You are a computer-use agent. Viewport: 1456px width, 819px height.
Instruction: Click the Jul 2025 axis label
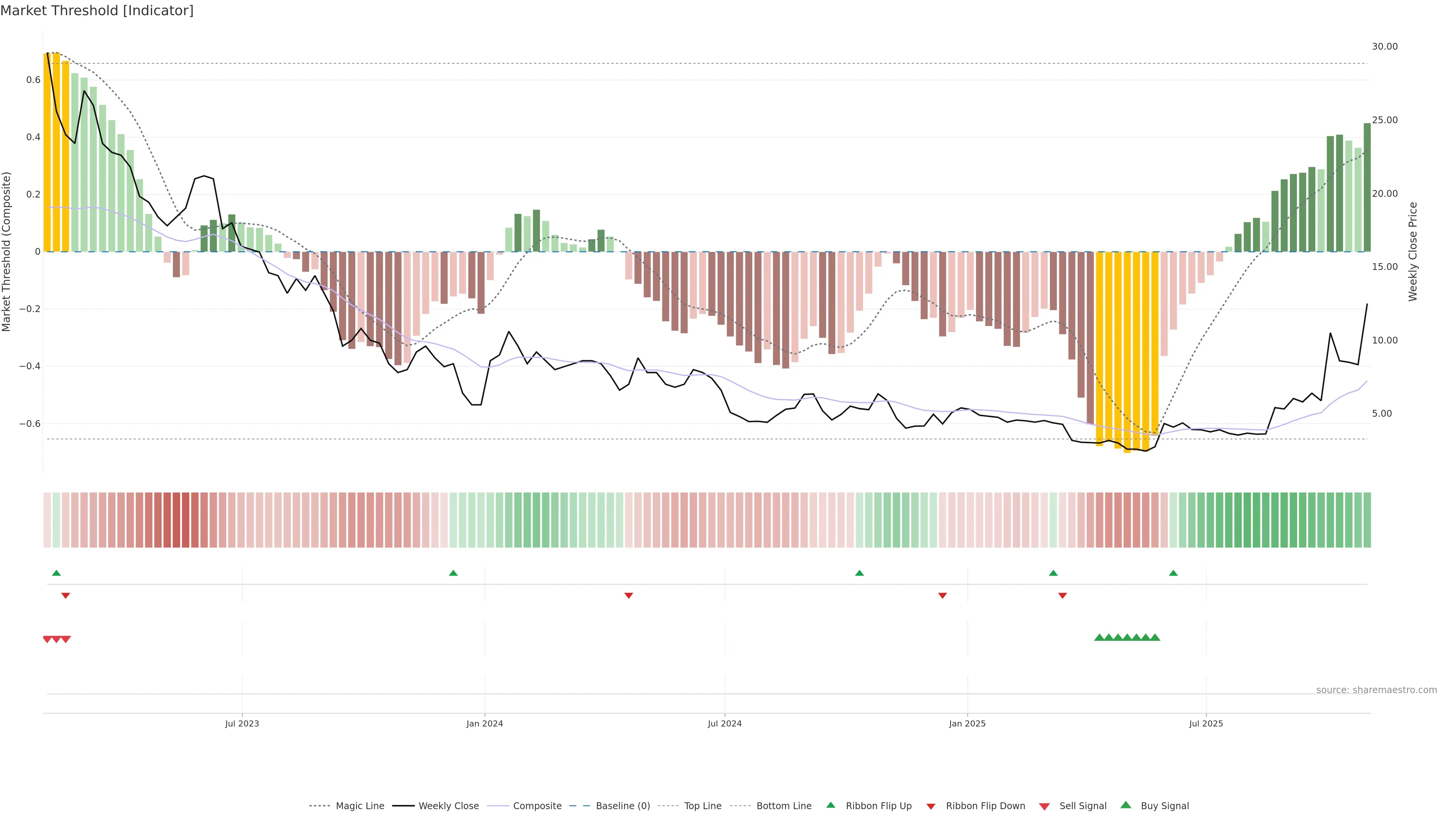point(1206,723)
